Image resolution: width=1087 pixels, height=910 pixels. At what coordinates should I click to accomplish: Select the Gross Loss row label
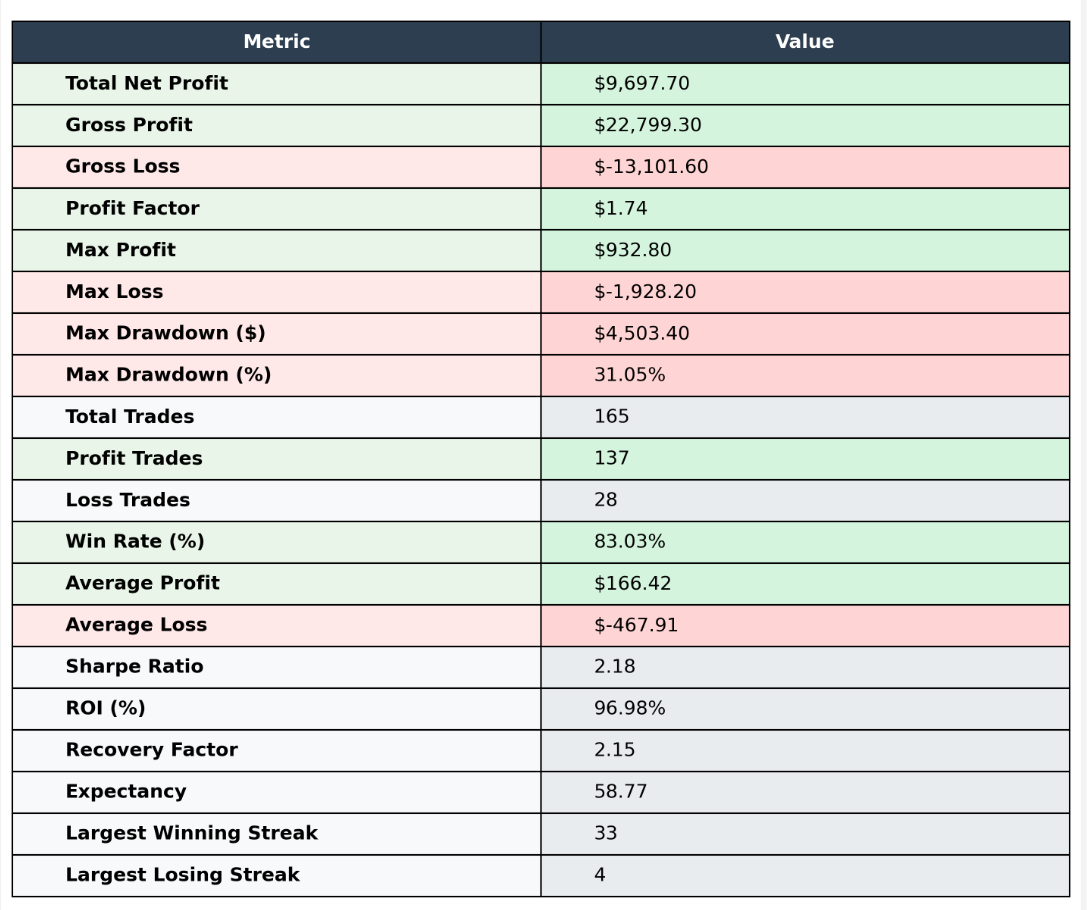point(122,167)
